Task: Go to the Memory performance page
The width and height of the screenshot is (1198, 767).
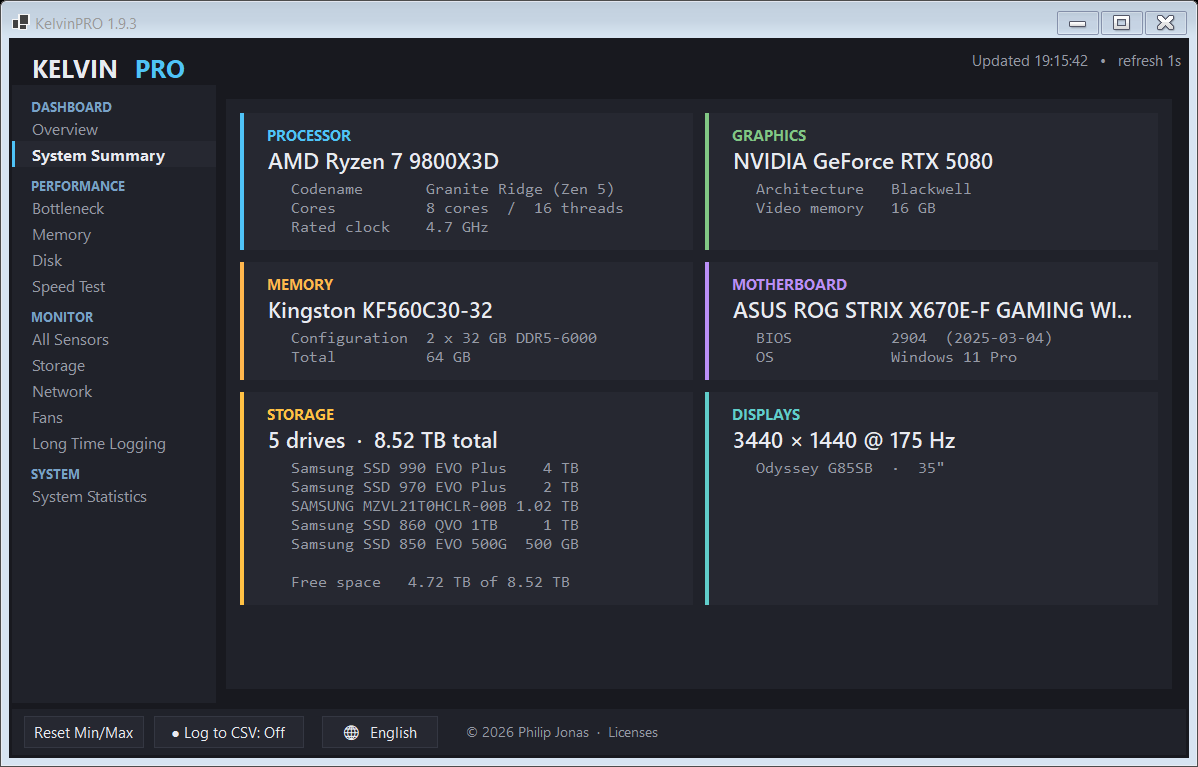Action: pyautogui.click(x=61, y=235)
